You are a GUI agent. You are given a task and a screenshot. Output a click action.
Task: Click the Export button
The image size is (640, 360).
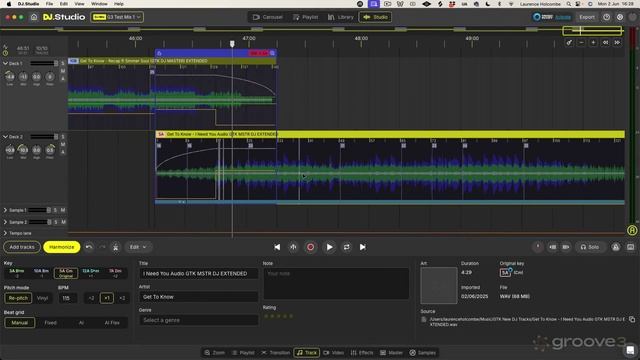(x=587, y=17)
